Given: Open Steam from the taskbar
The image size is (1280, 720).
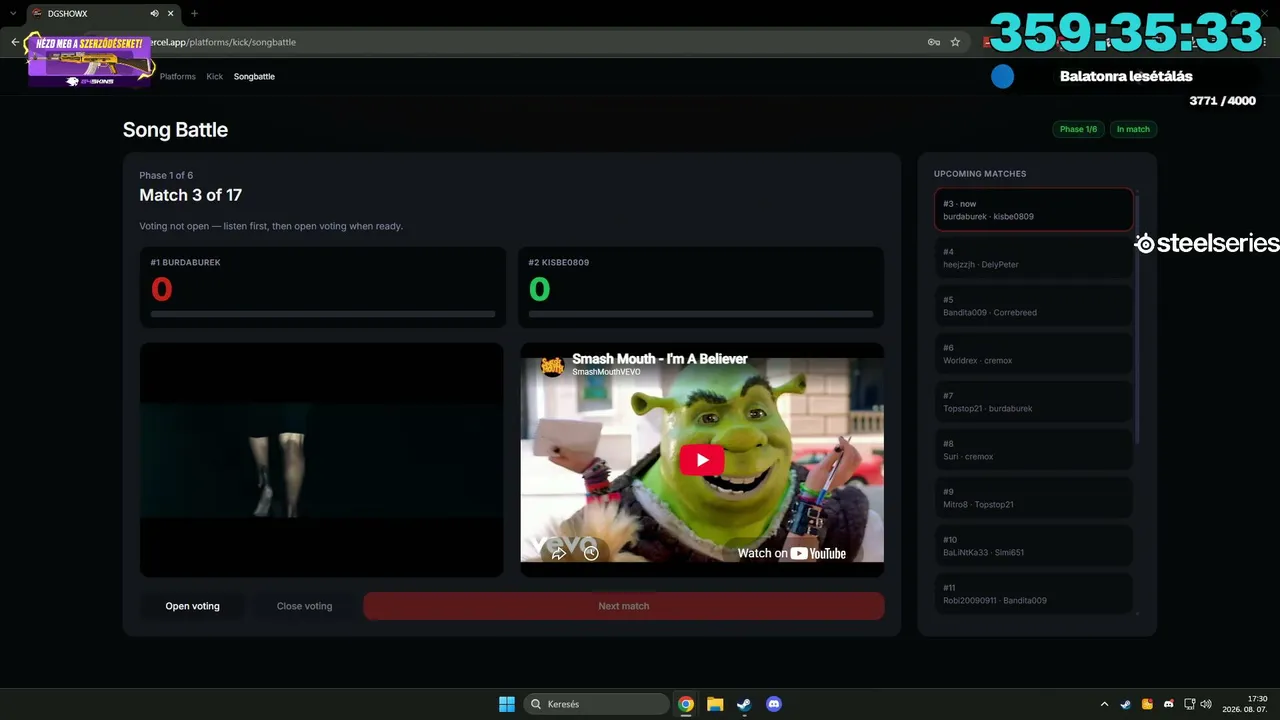Looking at the screenshot, I should tap(744, 704).
